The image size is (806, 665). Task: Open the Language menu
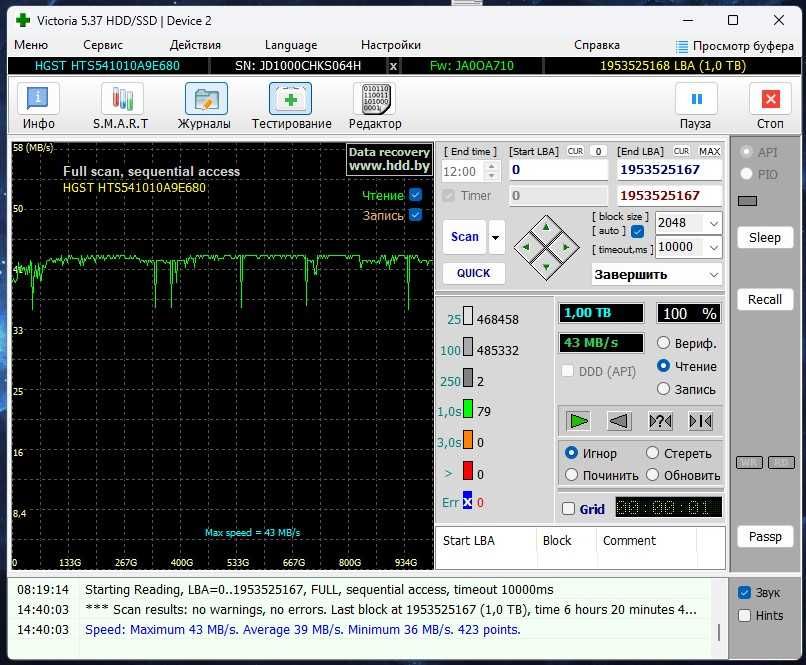291,45
